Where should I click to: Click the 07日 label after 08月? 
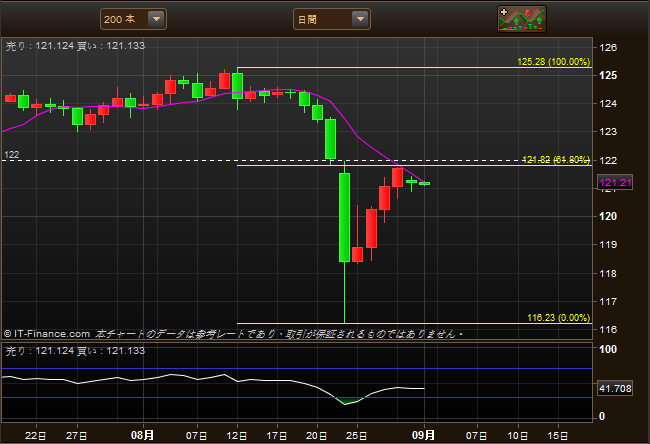tap(196, 436)
